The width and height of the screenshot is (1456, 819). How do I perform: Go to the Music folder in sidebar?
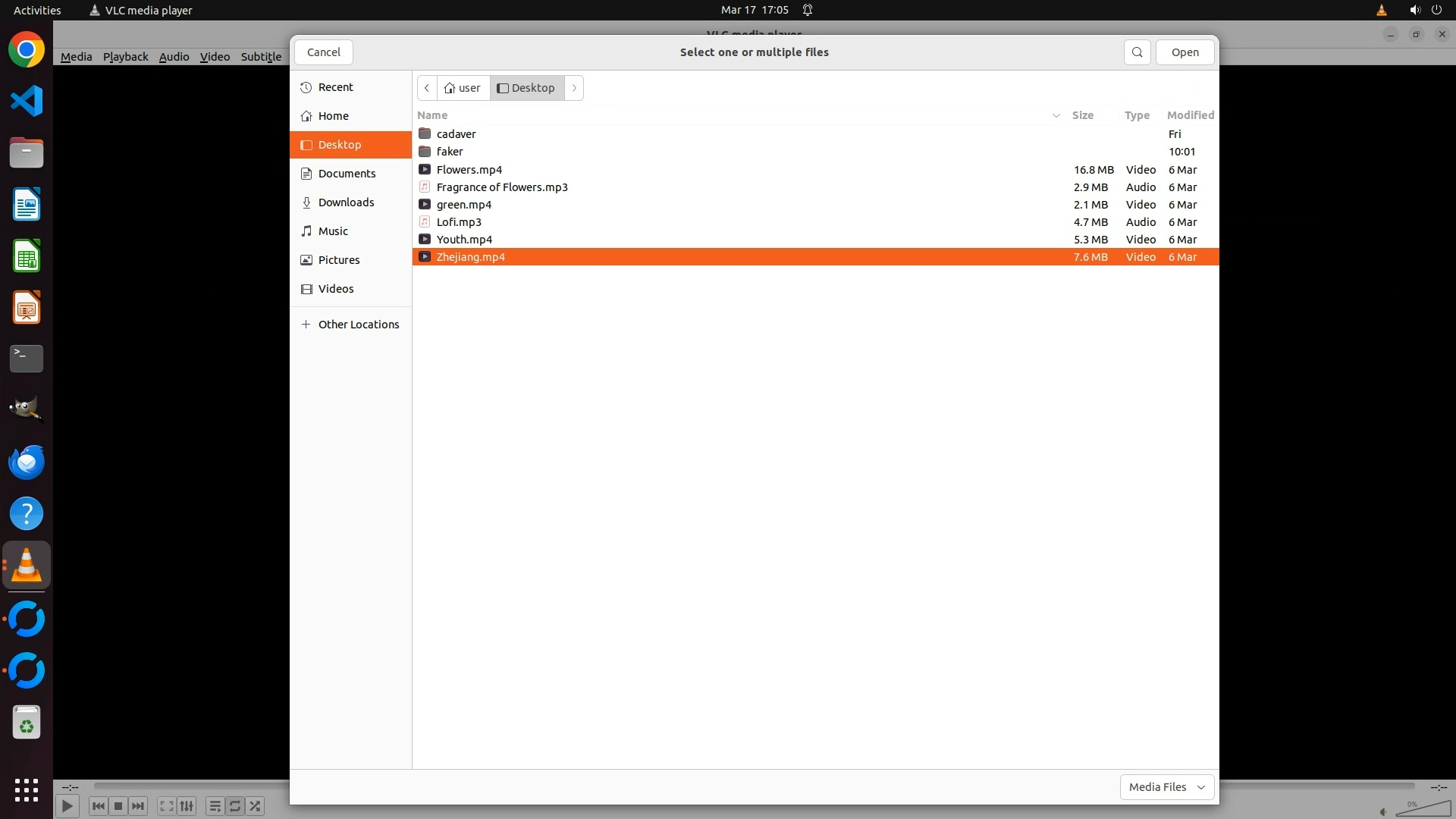click(x=332, y=231)
